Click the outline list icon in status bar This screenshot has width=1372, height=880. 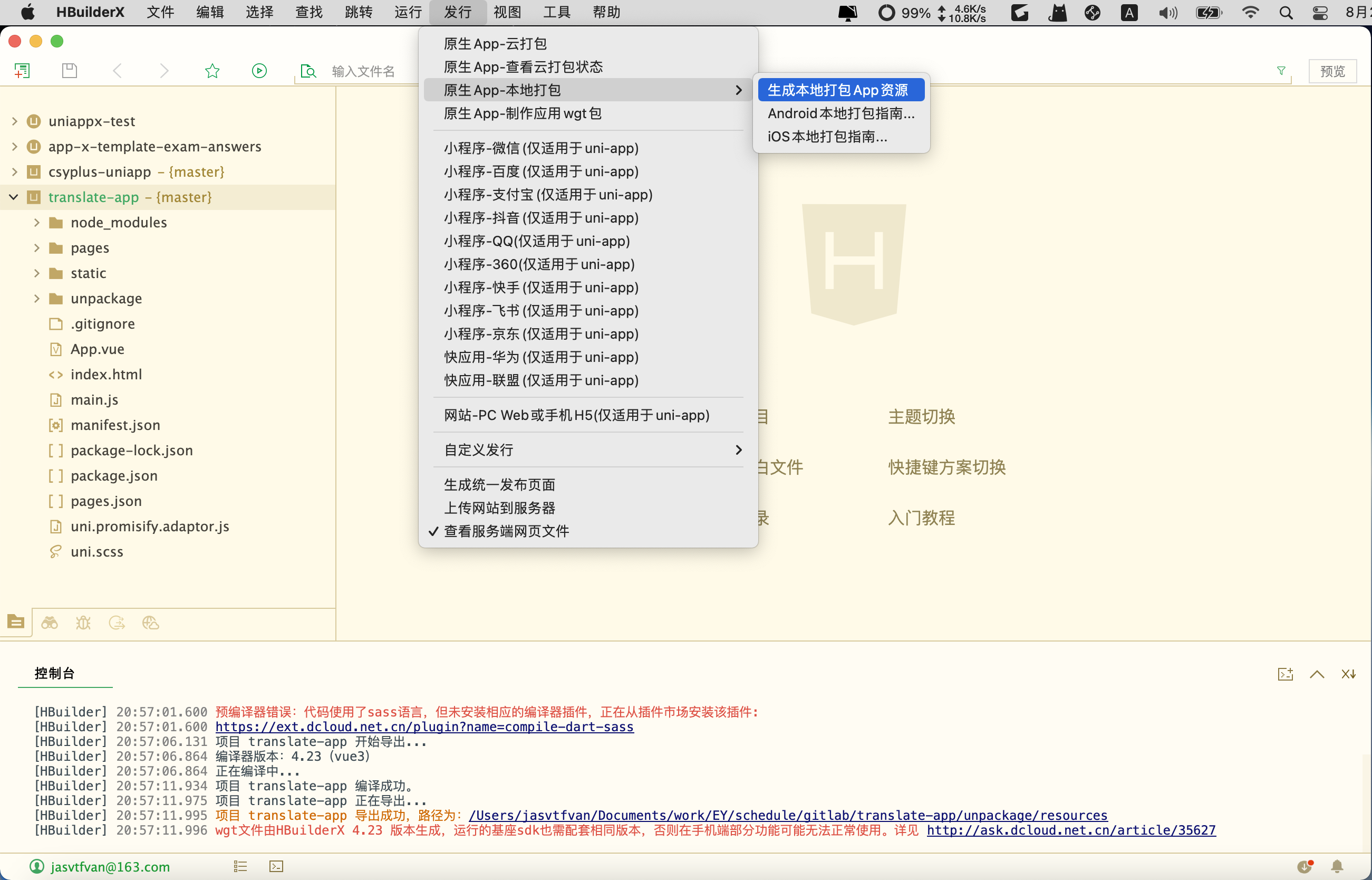(x=240, y=866)
